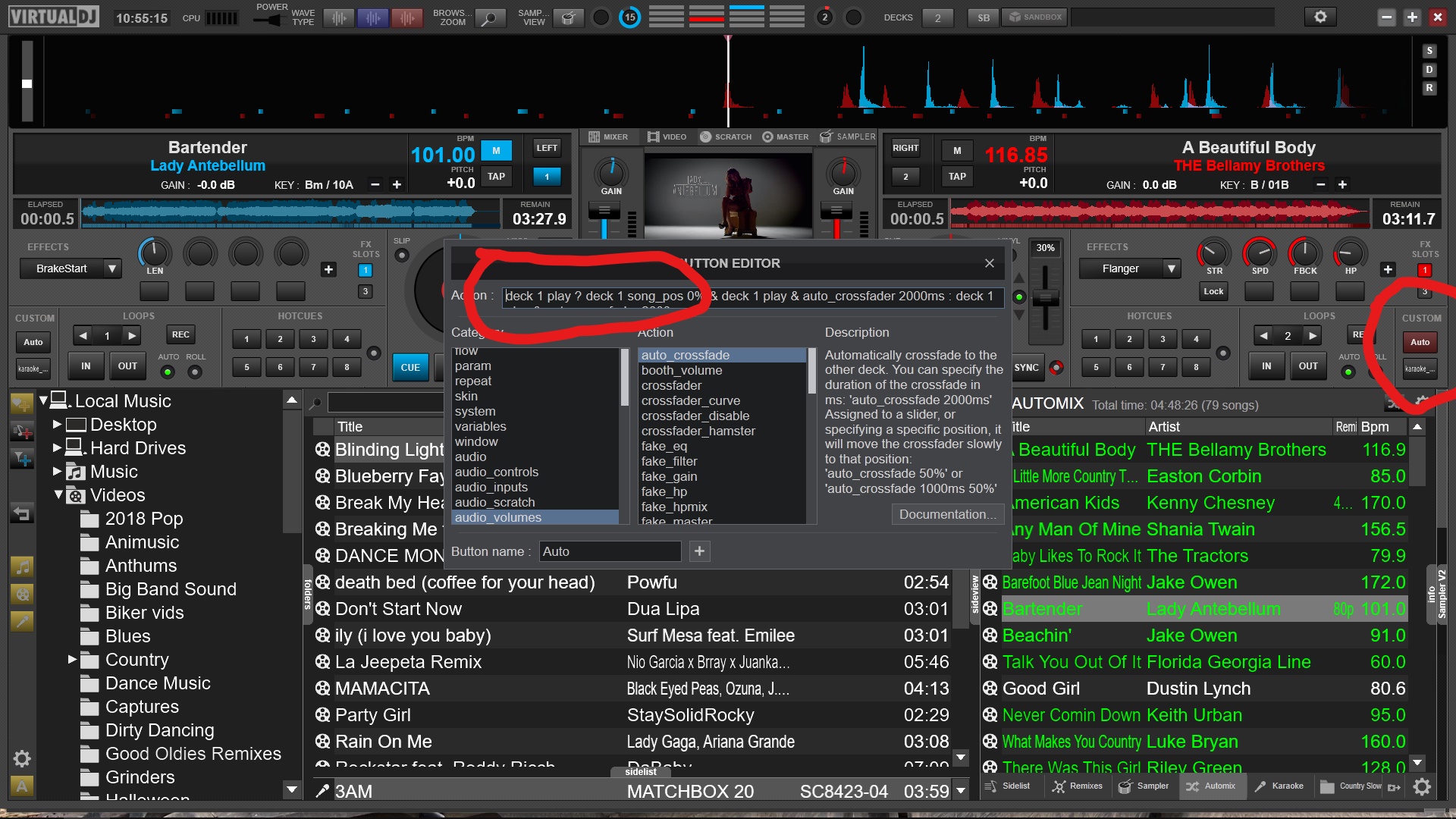The image size is (1456, 819).
Task: Expand the Country folder node
Action: [73, 659]
